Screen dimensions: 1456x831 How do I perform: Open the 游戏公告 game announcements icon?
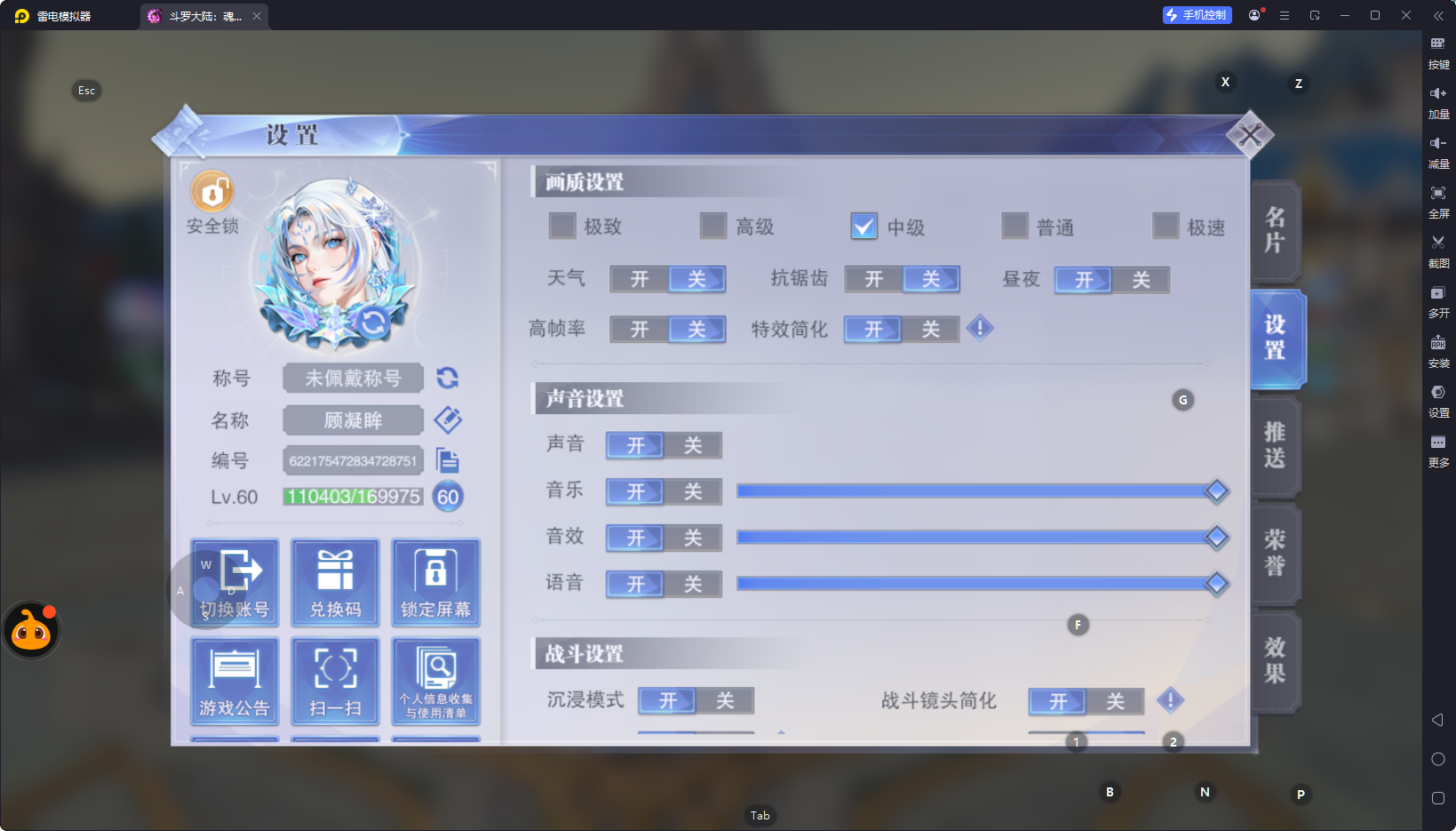(234, 681)
